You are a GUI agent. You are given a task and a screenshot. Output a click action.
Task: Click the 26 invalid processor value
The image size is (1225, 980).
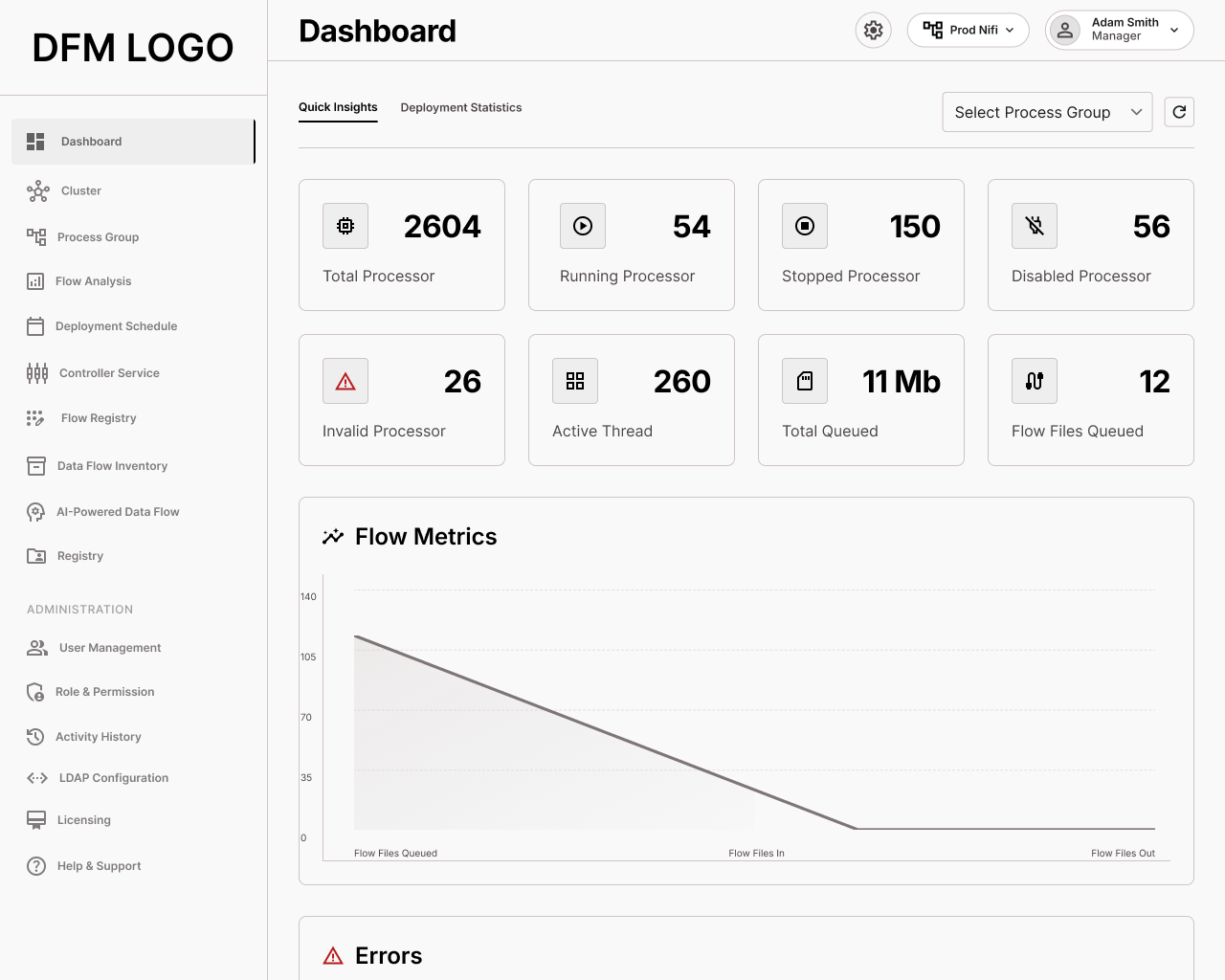click(x=462, y=381)
